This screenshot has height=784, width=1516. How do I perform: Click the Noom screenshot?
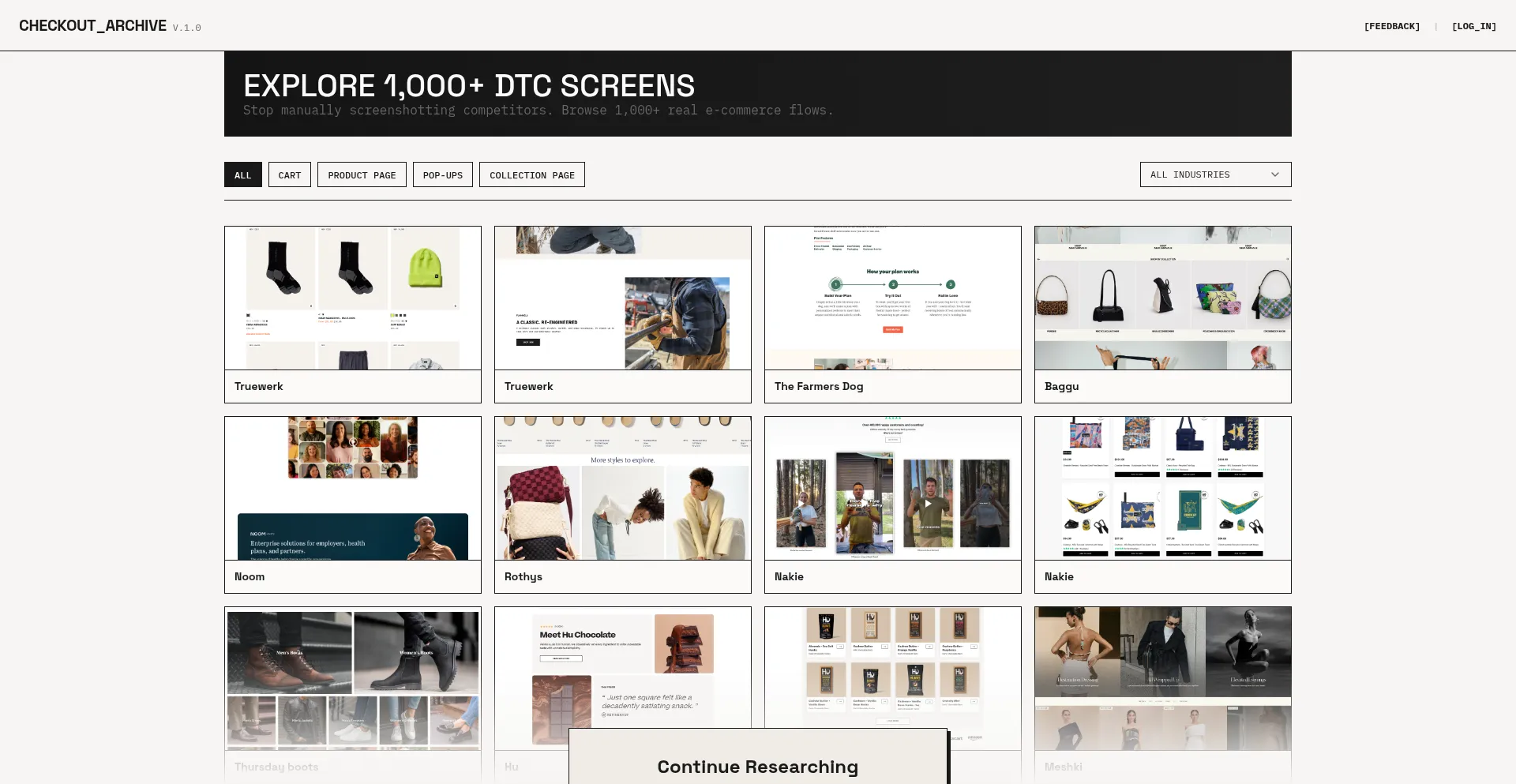point(352,487)
